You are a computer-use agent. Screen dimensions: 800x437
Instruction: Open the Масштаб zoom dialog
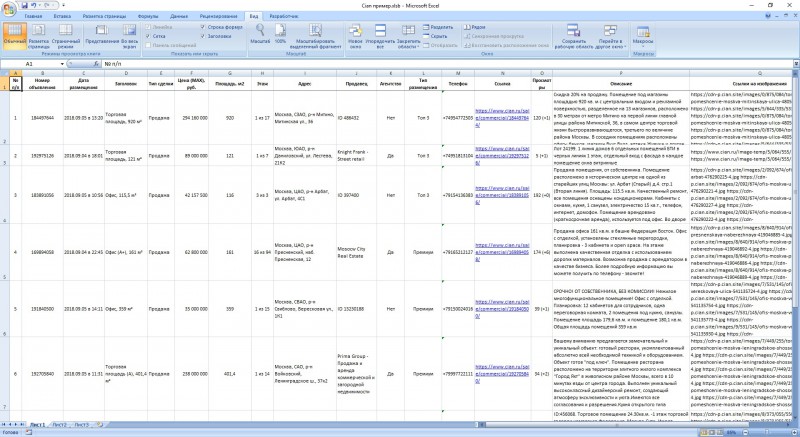point(260,34)
